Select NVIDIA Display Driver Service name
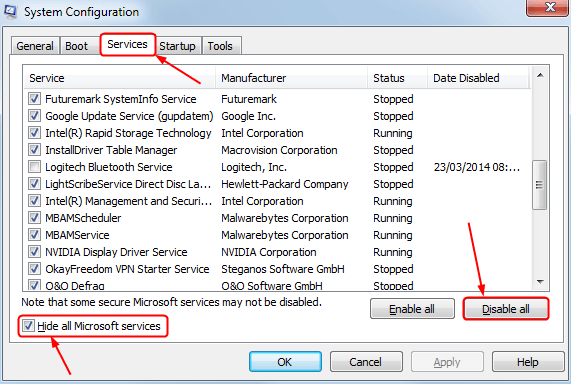571x384 pixels. tap(116, 252)
